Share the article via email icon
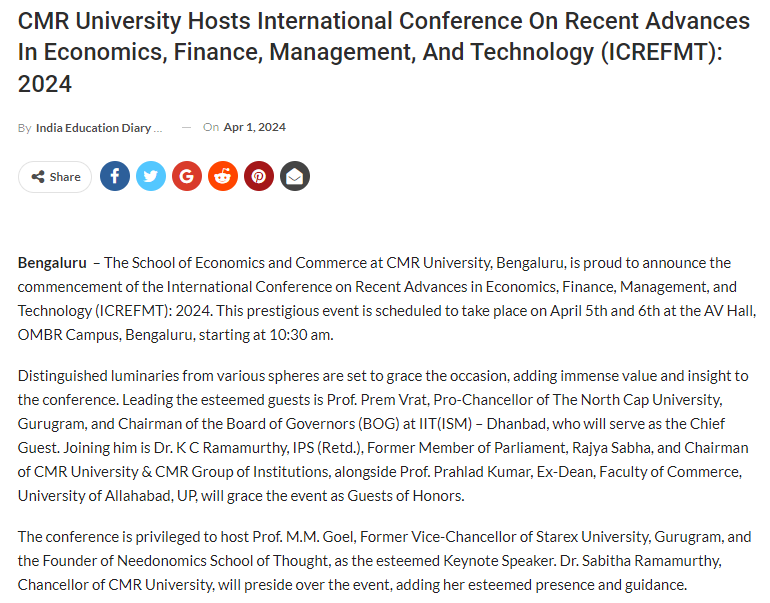Screen dimensions: 770x603 [x=295, y=177]
